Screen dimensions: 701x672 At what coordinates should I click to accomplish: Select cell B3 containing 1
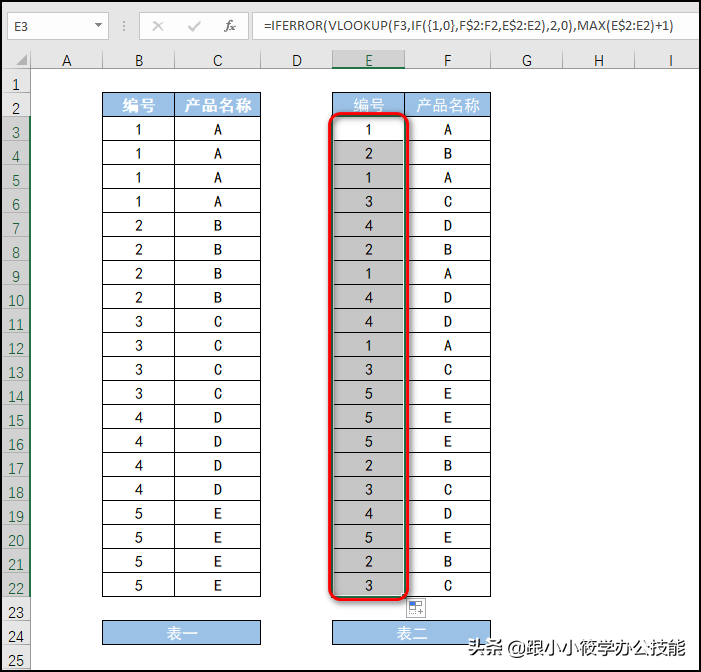pos(139,129)
